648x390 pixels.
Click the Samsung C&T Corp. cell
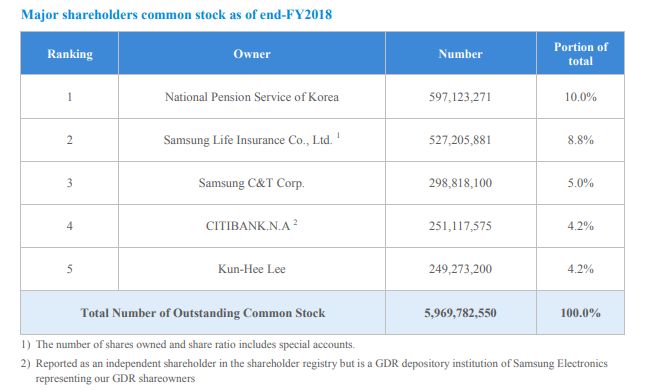pyautogui.click(x=252, y=183)
